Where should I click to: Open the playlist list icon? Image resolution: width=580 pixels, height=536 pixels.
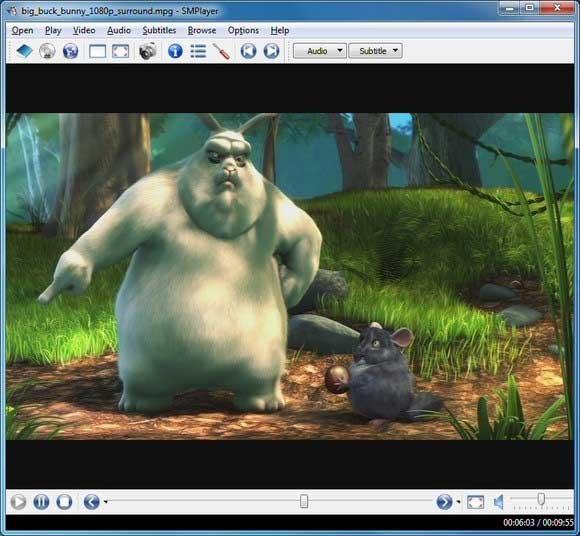[x=198, y=51]
